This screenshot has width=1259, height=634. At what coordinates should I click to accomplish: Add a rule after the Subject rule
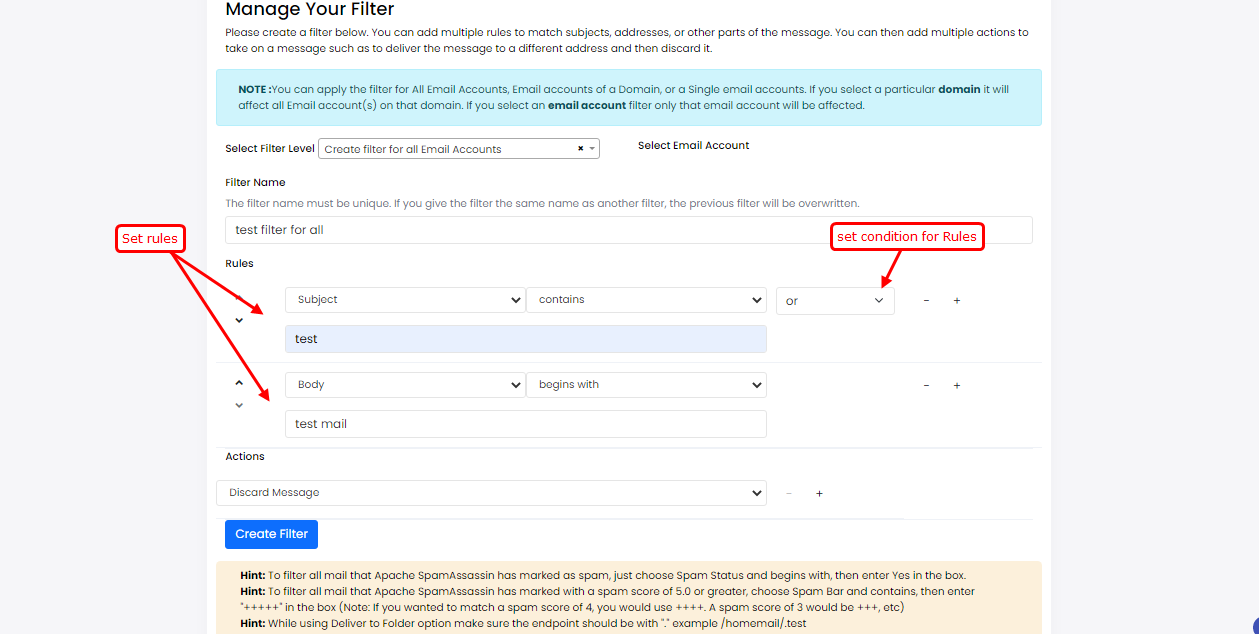(957, 301)
